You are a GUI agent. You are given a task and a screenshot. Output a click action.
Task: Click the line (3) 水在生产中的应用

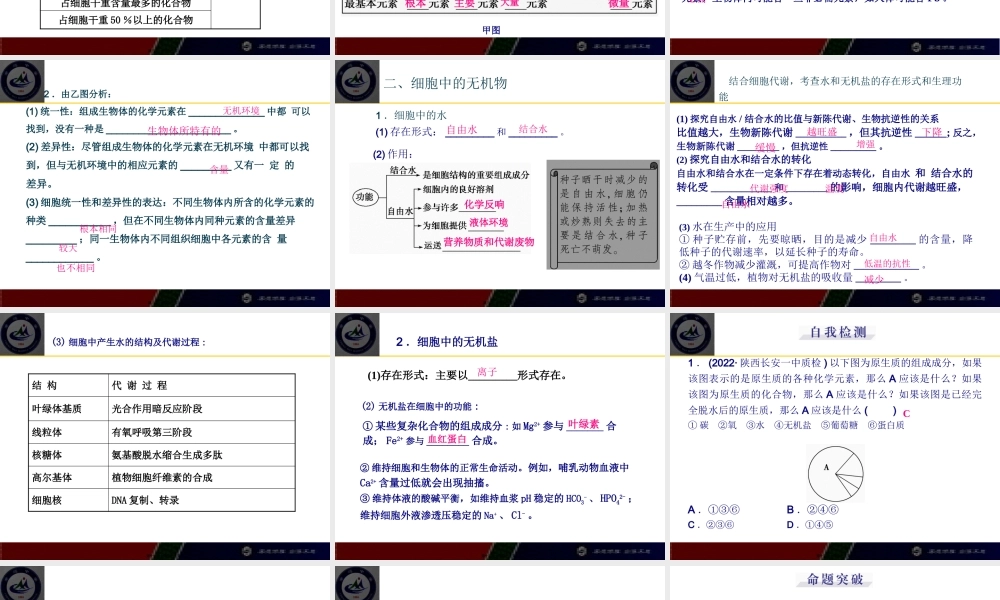click(x=728, y=226)
